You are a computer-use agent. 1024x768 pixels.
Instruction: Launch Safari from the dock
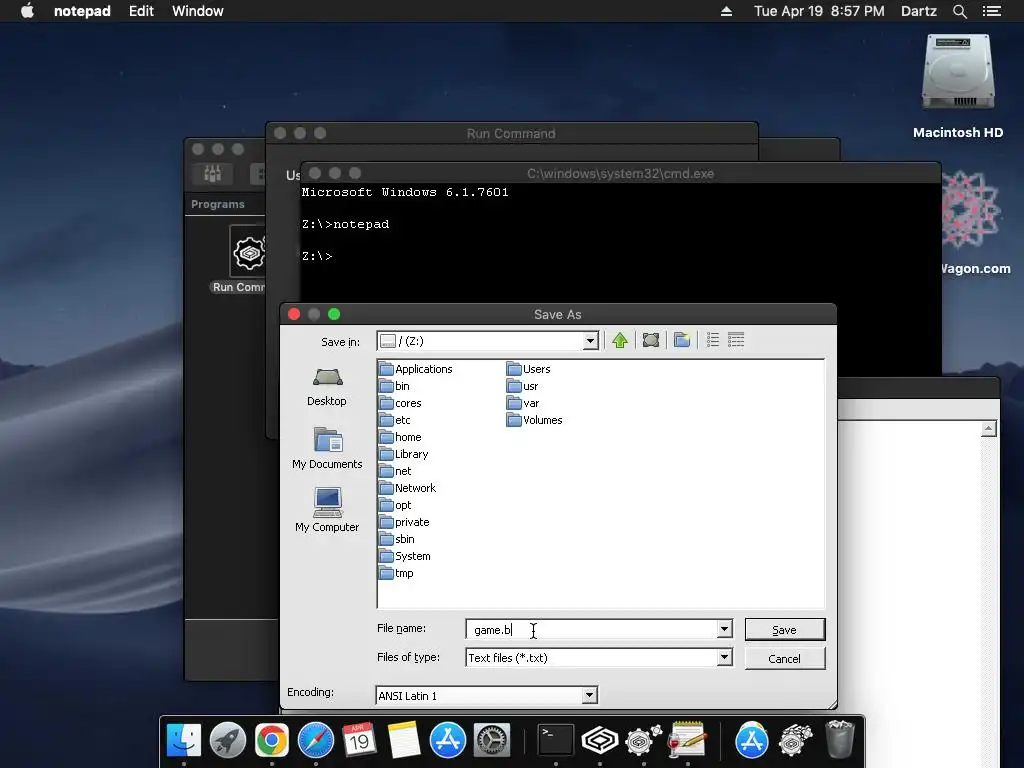pos(315,741)
